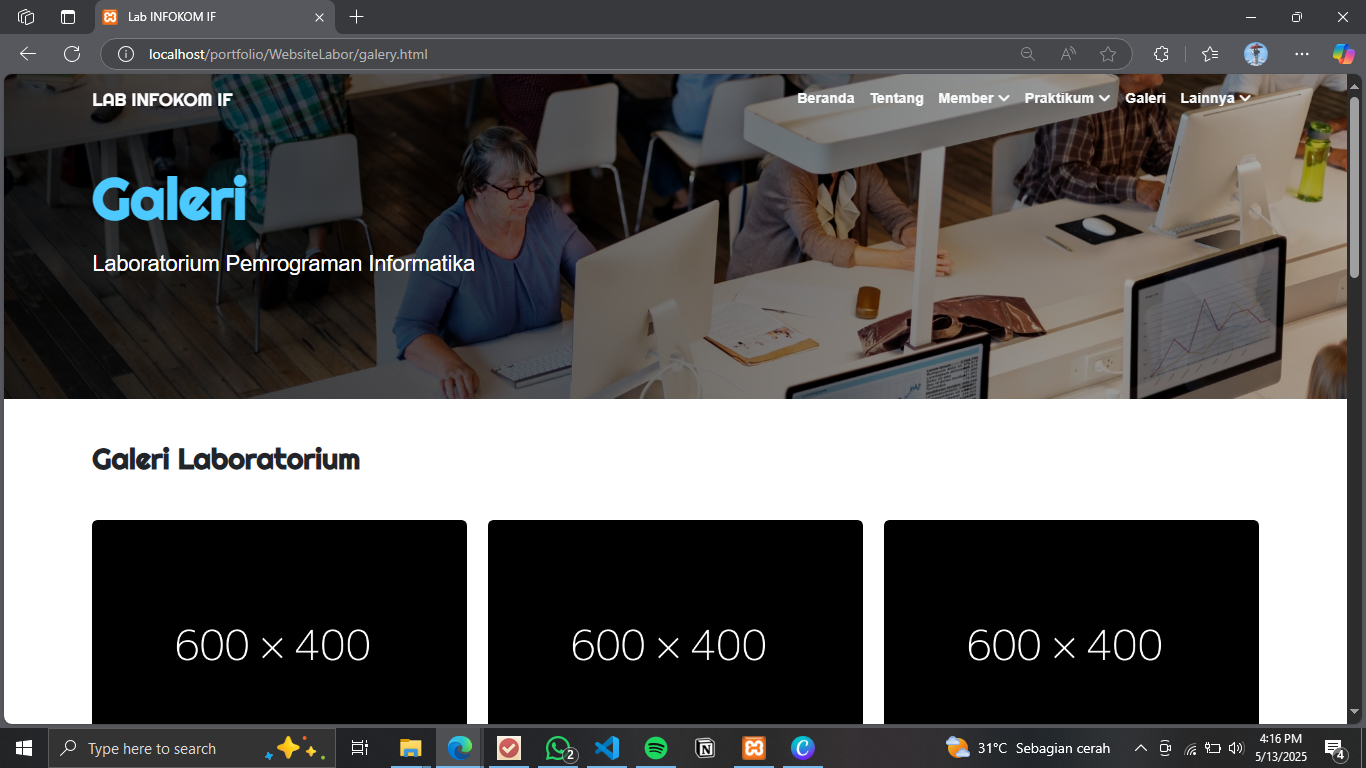
Task: Open the Lainnya dropdown in navbar
Action: [1215, 98]
